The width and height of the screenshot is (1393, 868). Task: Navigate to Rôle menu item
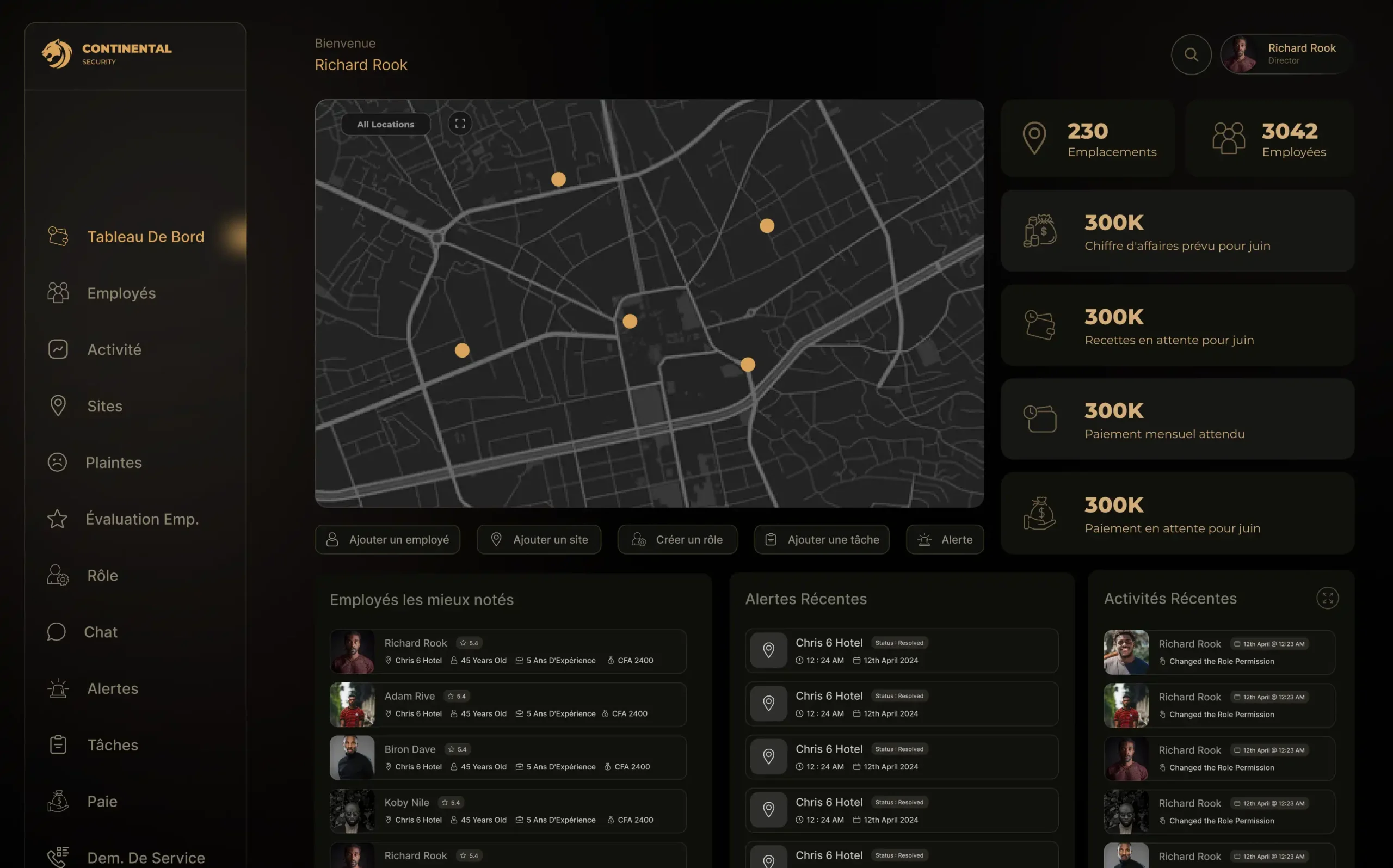(x=102, y=575)
